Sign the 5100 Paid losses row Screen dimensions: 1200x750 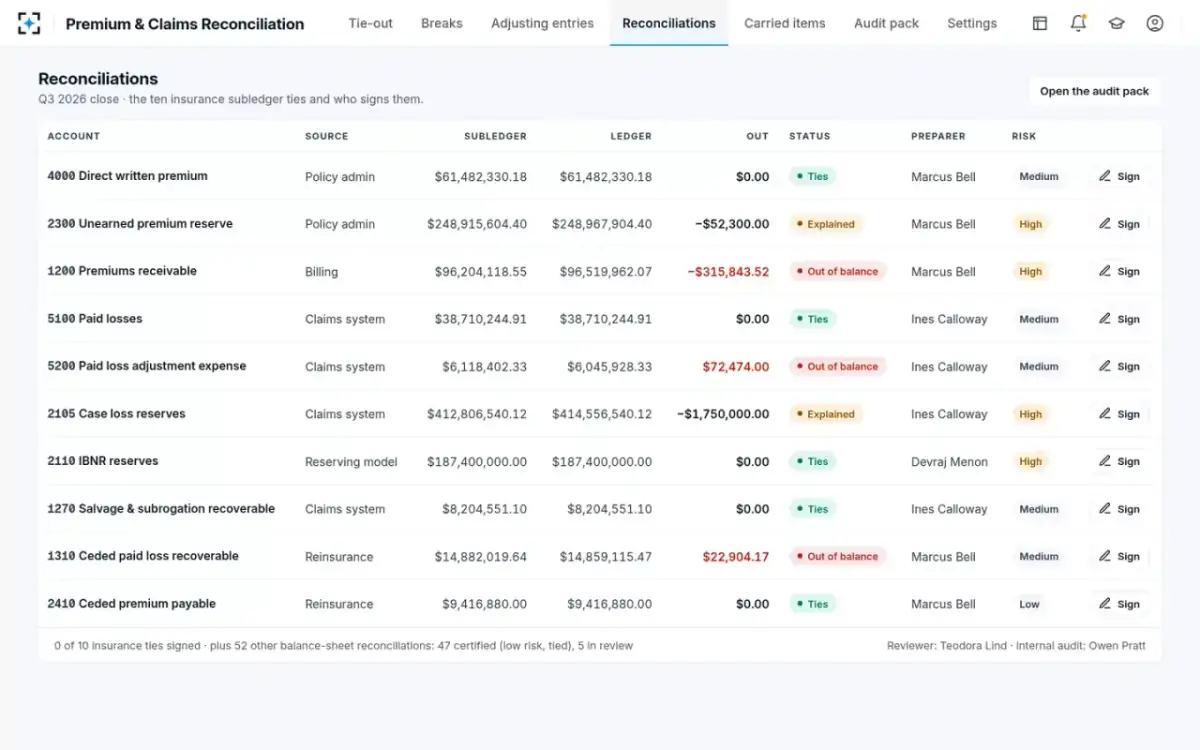pyautogui.click(x=1119, y=319)
